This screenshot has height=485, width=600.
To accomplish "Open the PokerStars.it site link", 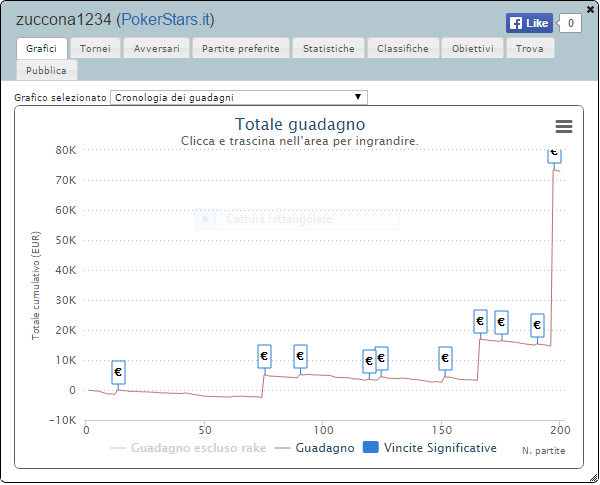I will pyautogui.click(x=167, y=20).
